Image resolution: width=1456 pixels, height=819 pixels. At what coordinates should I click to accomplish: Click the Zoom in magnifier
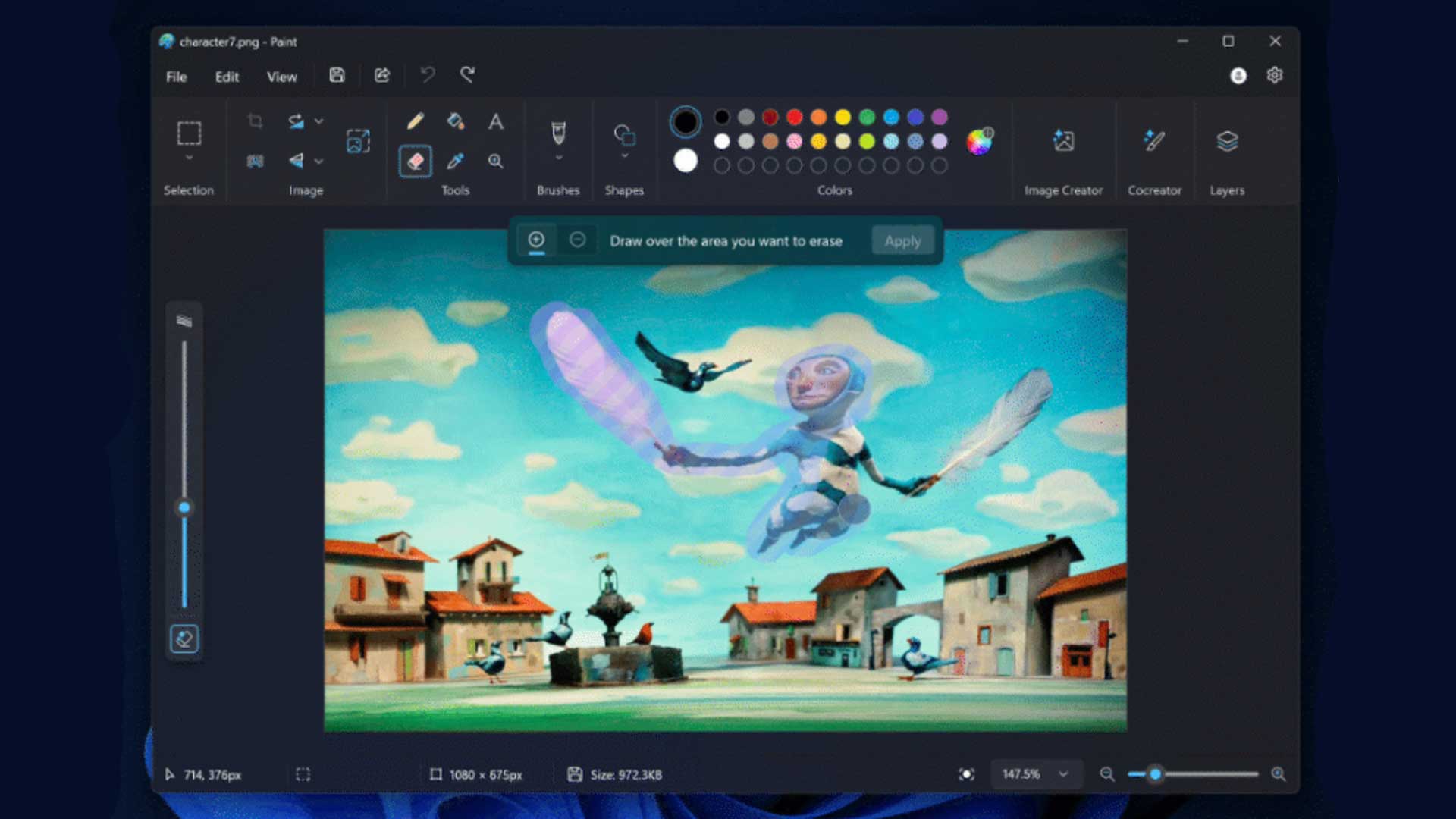[1279, 774]
